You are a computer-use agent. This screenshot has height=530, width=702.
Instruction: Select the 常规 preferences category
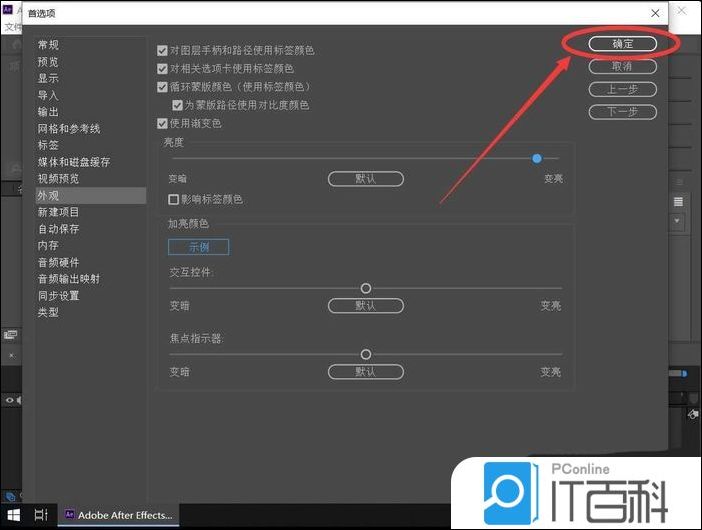pos(48,45)
